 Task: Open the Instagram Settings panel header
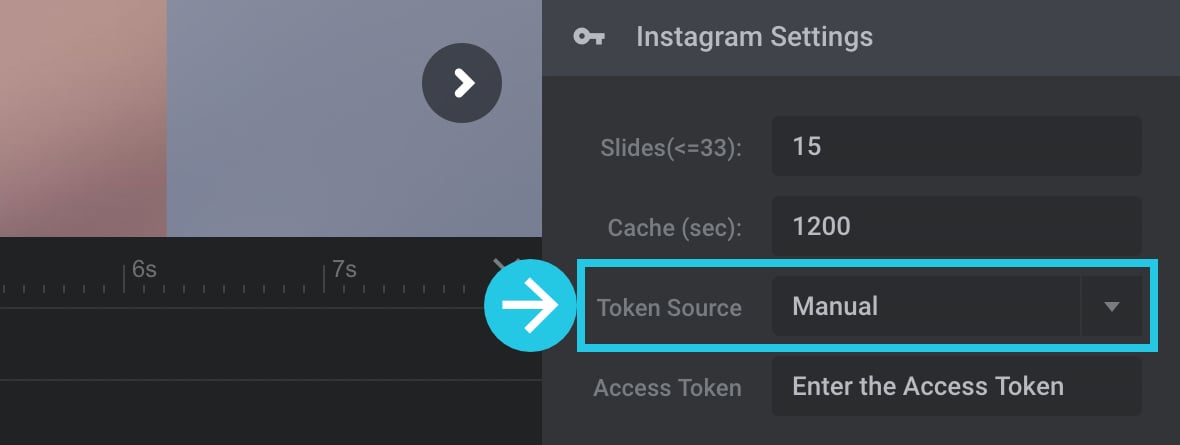click(861, 38)
